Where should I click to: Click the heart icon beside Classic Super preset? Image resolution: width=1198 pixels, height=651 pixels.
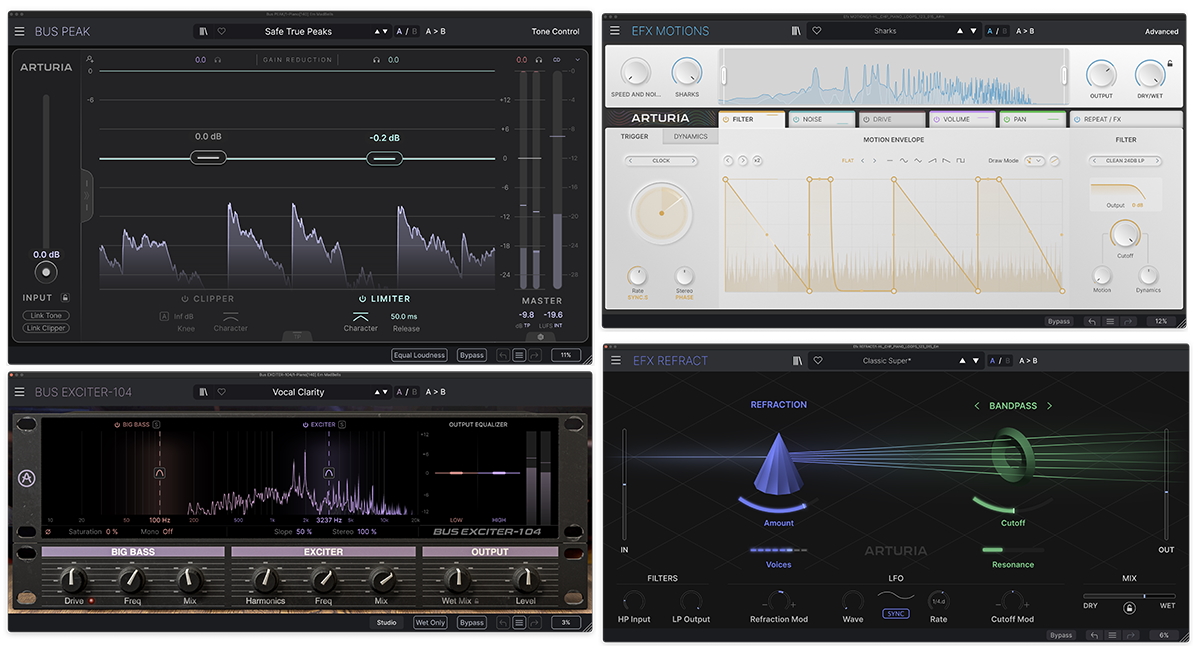click(x=817, y=361)
